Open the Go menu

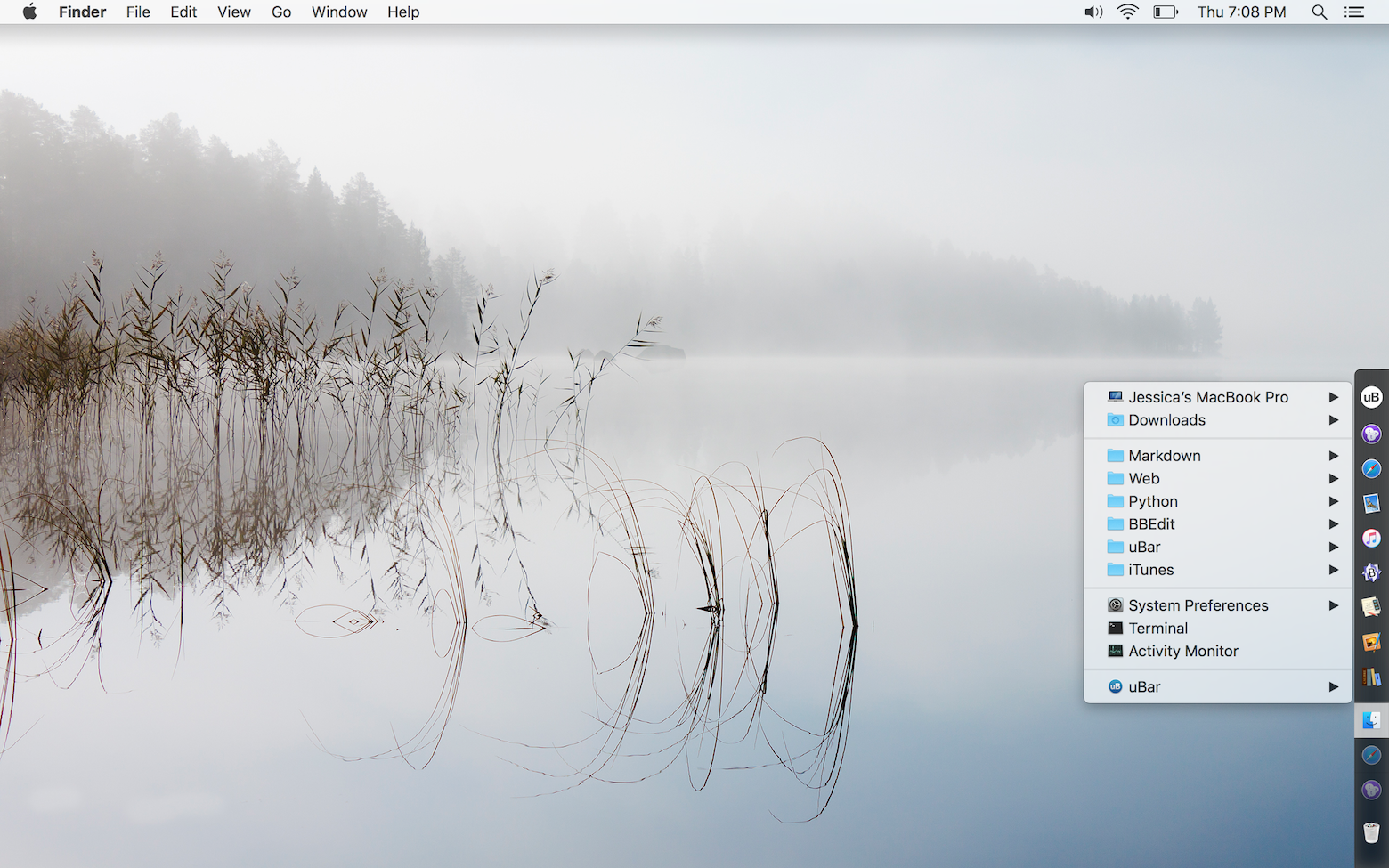[x=281, y=12]
